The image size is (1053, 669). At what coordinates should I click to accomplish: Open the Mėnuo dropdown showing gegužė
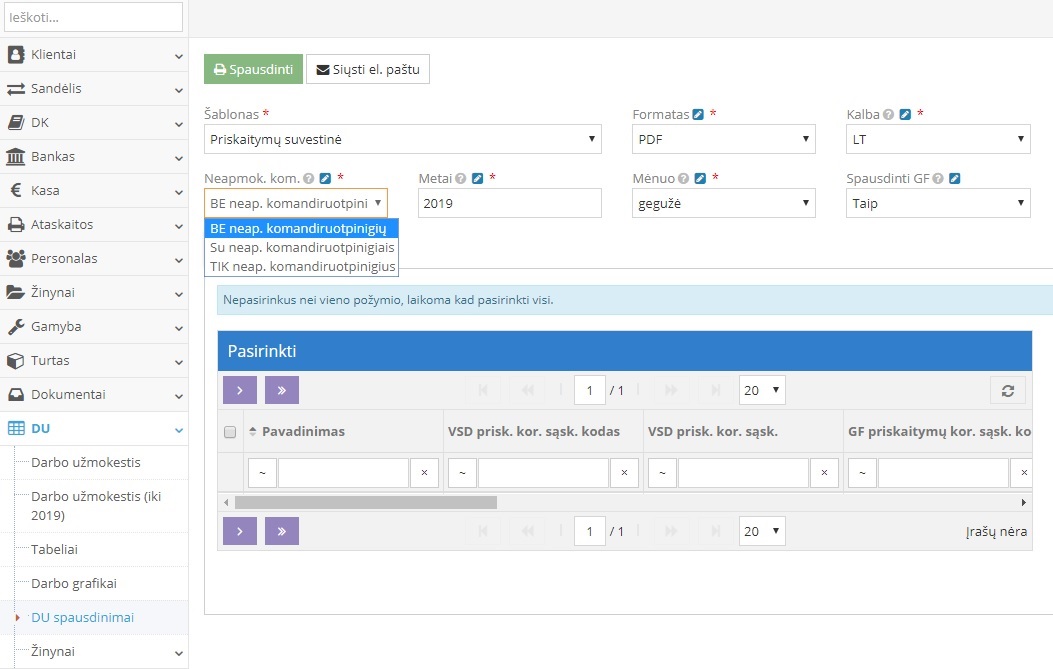click(x=724, y=203)
